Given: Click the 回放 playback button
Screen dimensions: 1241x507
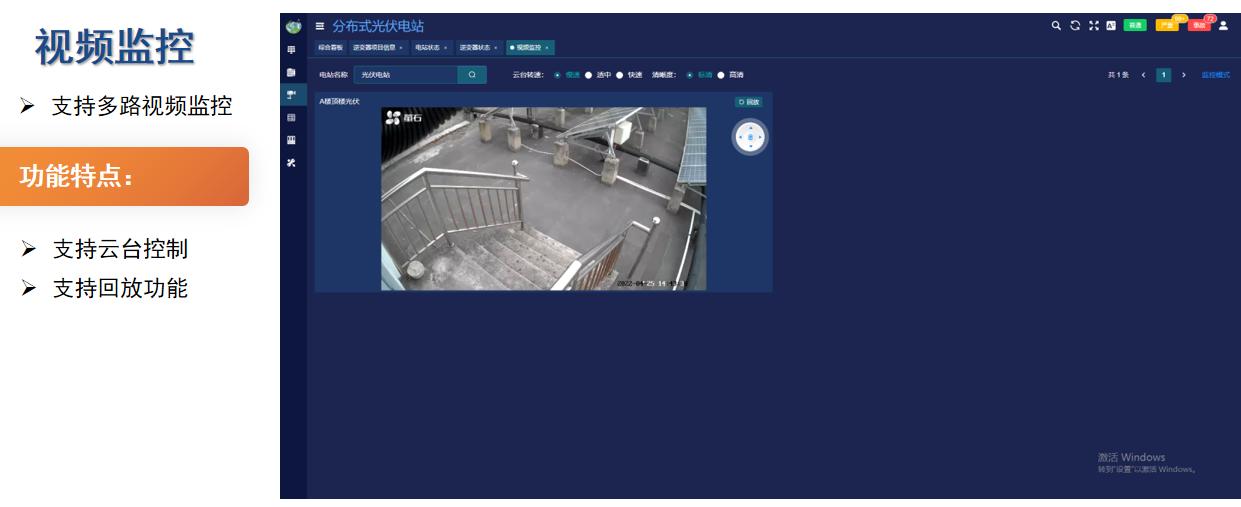Looking at the screenshot, I should pyautogui.click(x=749, y=102).
